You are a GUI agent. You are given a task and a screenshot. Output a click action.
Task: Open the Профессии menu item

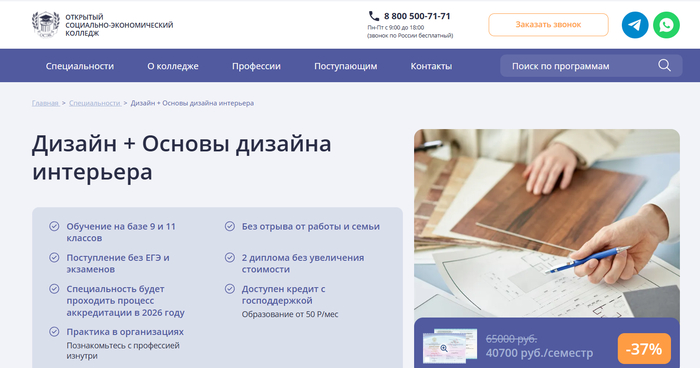pos(256,66)
